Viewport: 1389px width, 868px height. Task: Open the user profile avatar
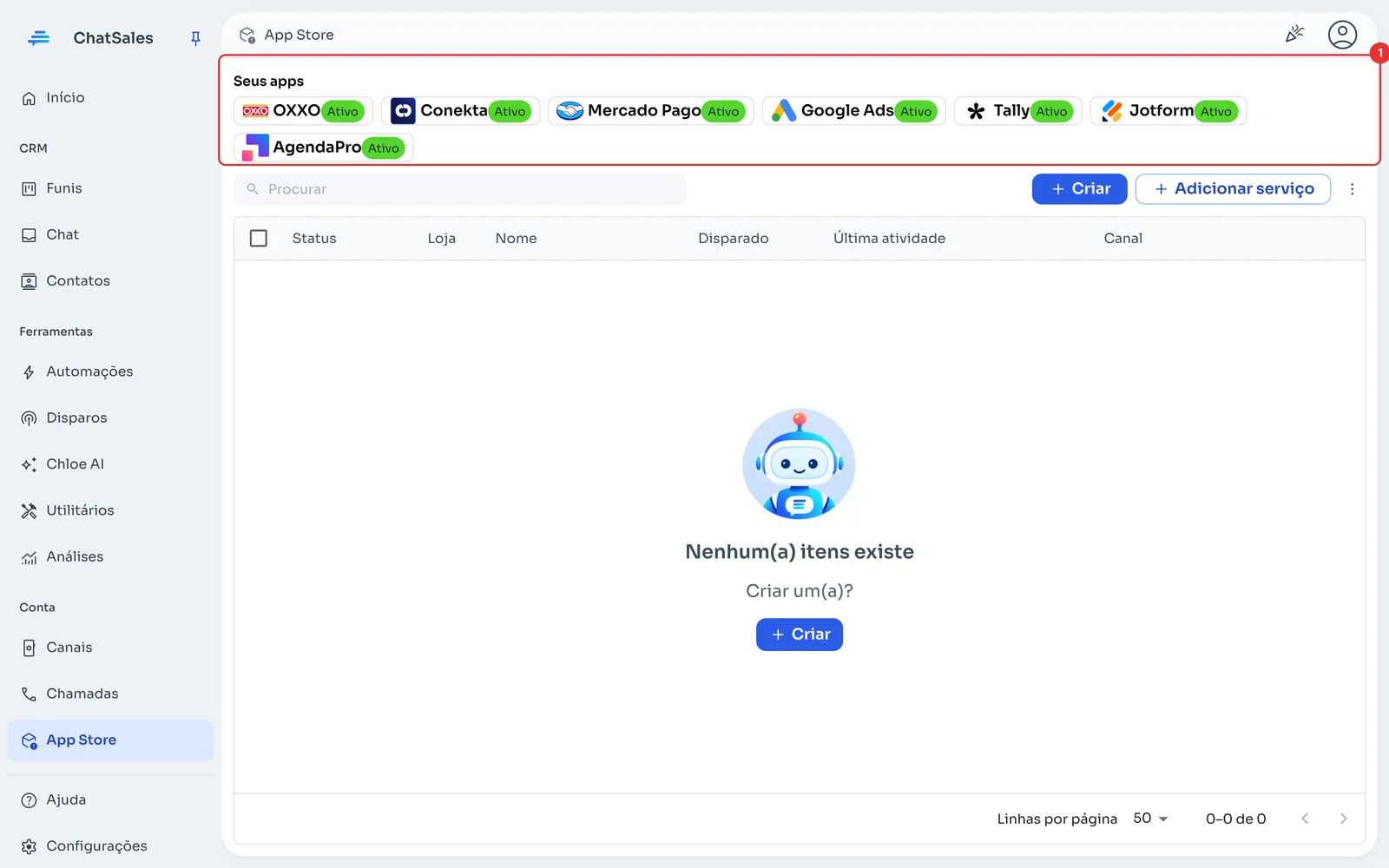tap(1342, 35)
